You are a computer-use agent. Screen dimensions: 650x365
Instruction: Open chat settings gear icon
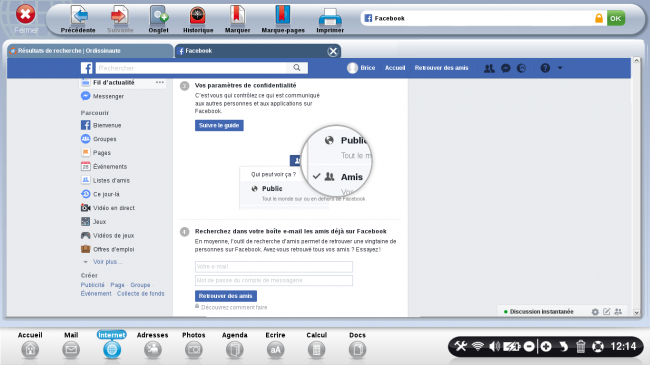coord(595,311)
